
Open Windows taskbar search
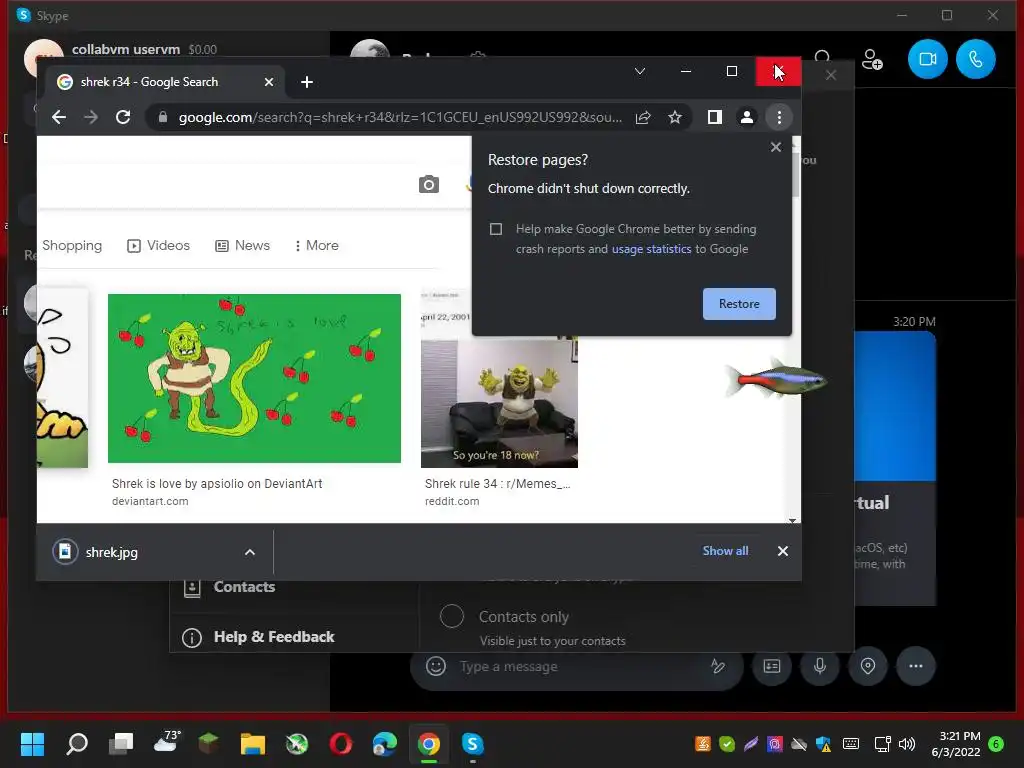point(77,744)
